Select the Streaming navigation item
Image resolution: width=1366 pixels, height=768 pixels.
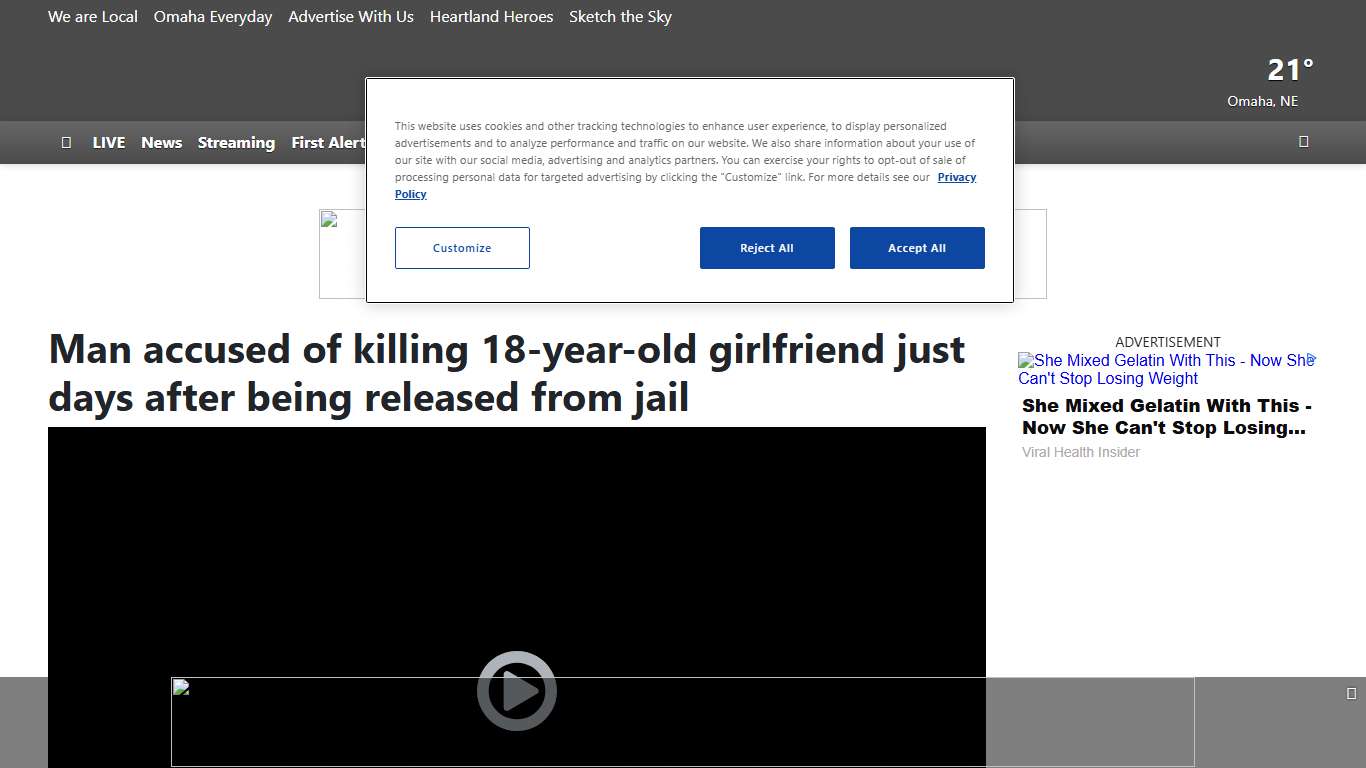point(236,142)
